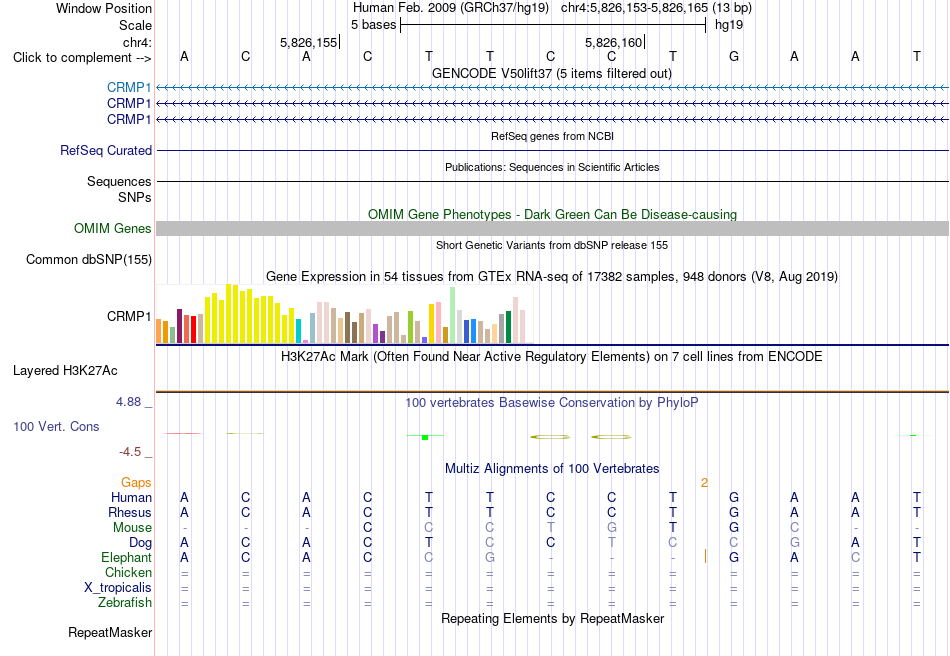The image size is (950, 656).
Task: Click the gray OMIM Genes bar
Action: pos(552,228)
